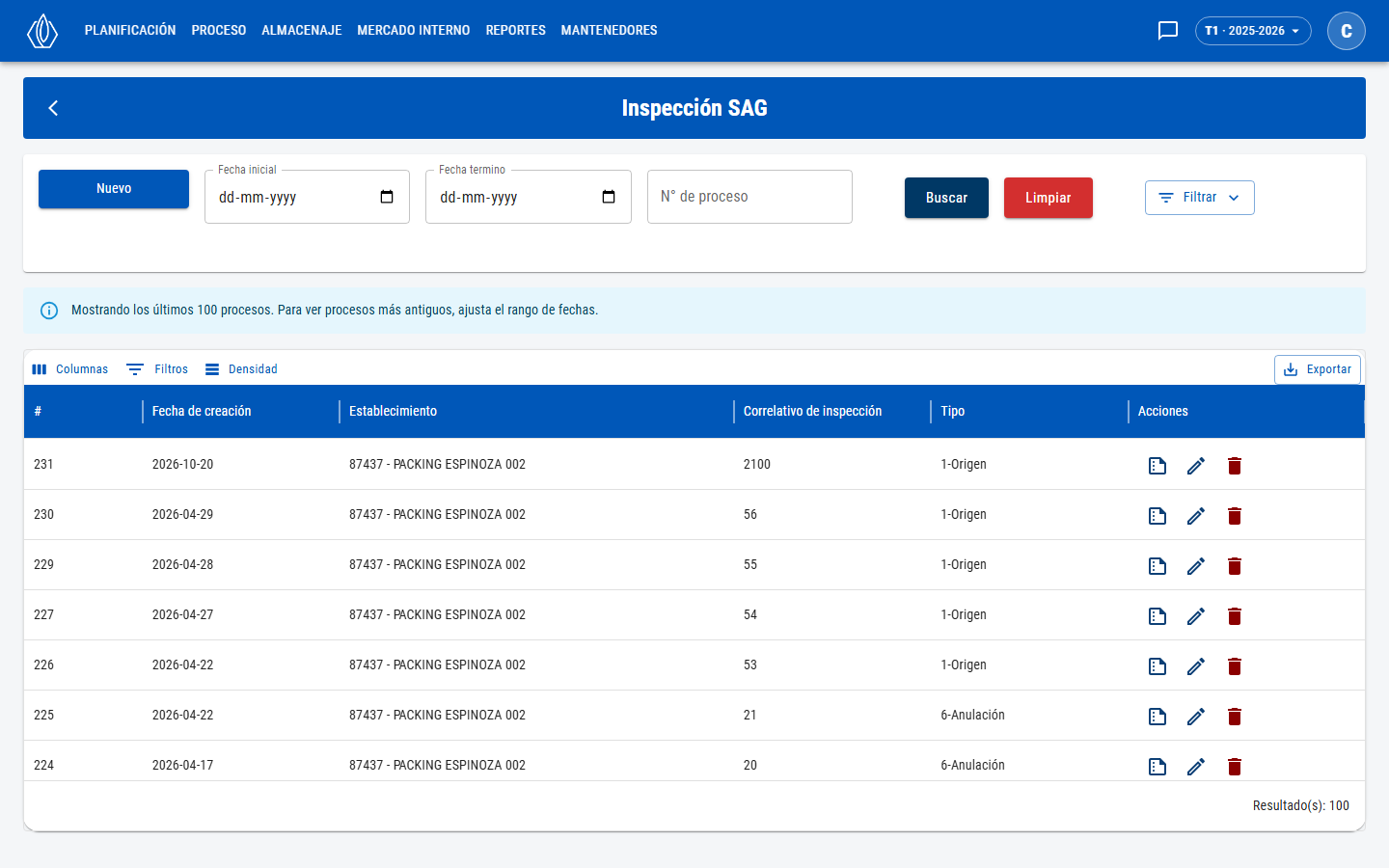This screenshot has height=868, width=1389.
Task: Open the calendar picker for Fecha inicial
Action: [x=387, y=197]
